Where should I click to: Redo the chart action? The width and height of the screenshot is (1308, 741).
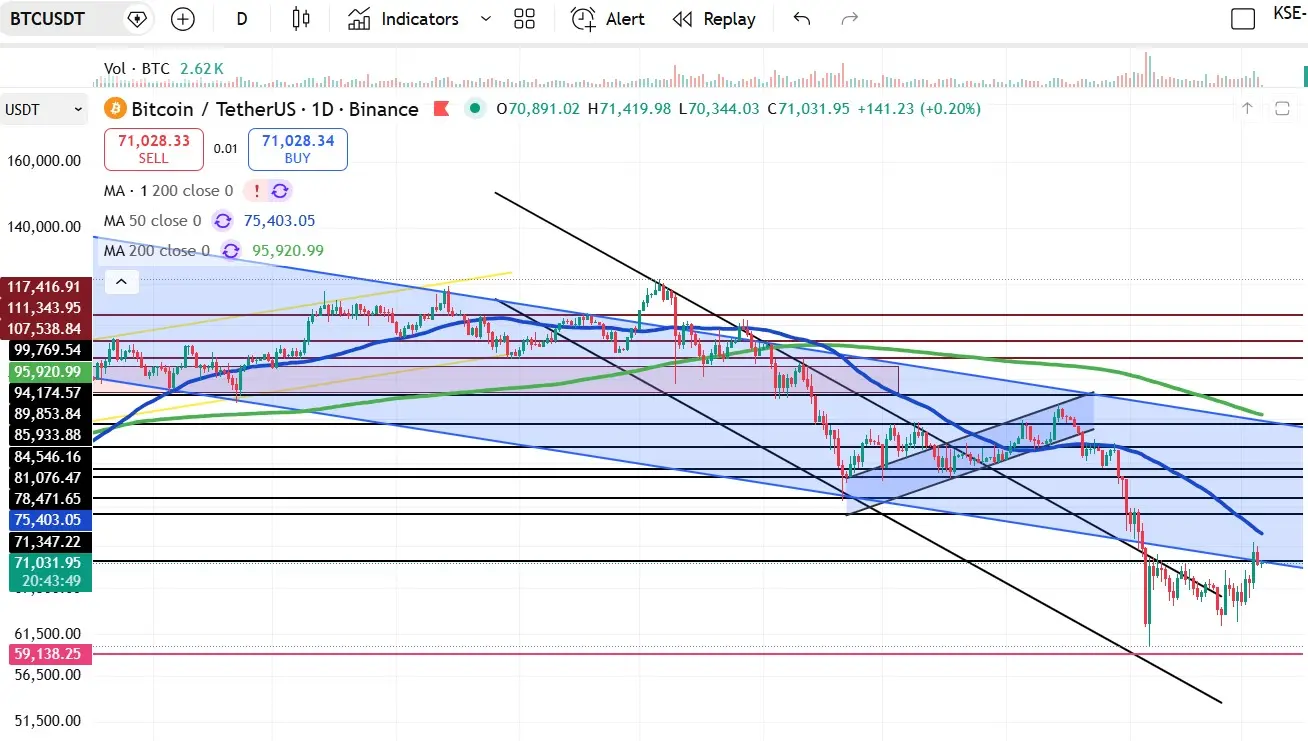(850, 19)
